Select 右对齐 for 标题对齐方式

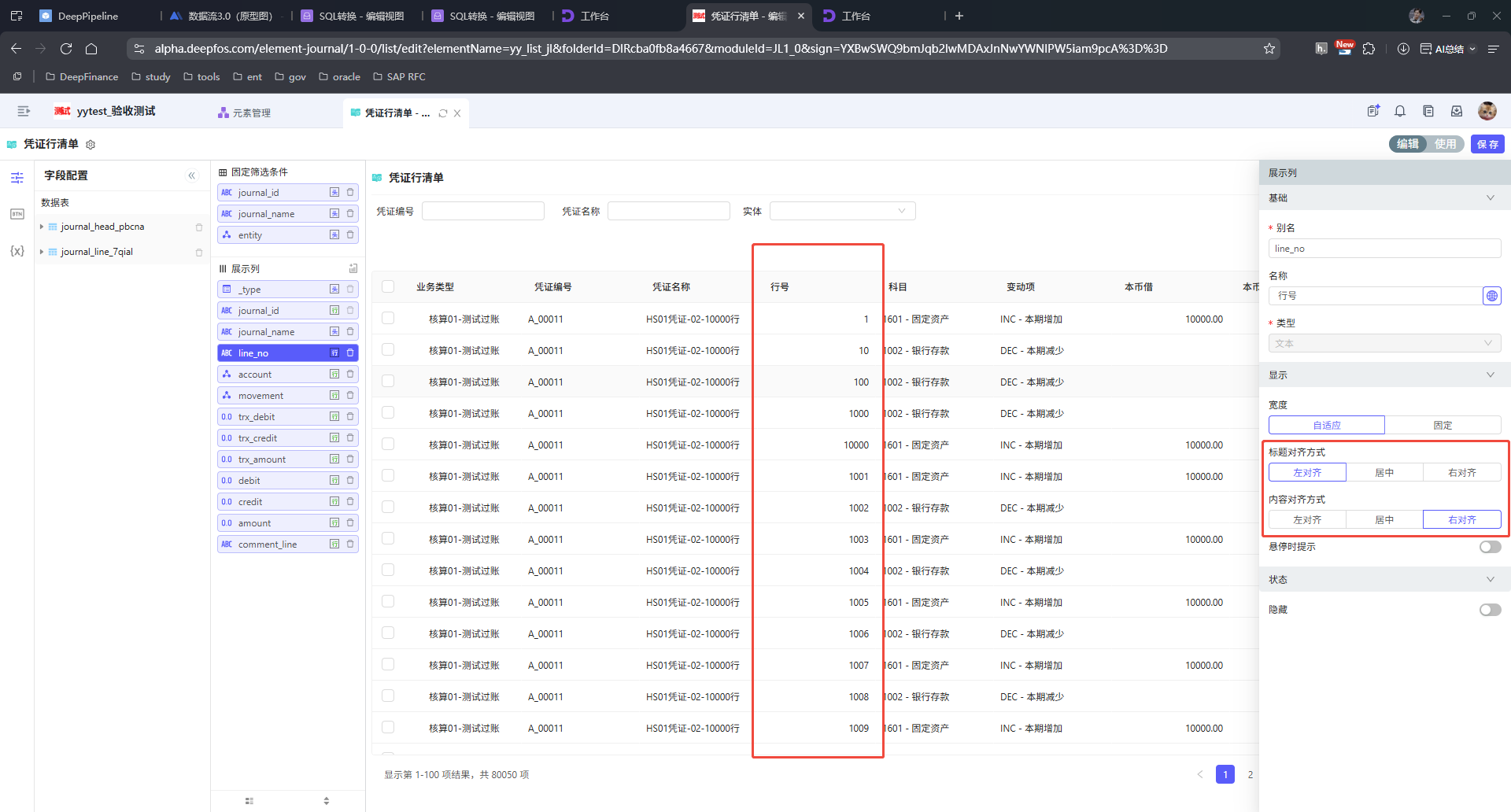(x=1462, y=473)
